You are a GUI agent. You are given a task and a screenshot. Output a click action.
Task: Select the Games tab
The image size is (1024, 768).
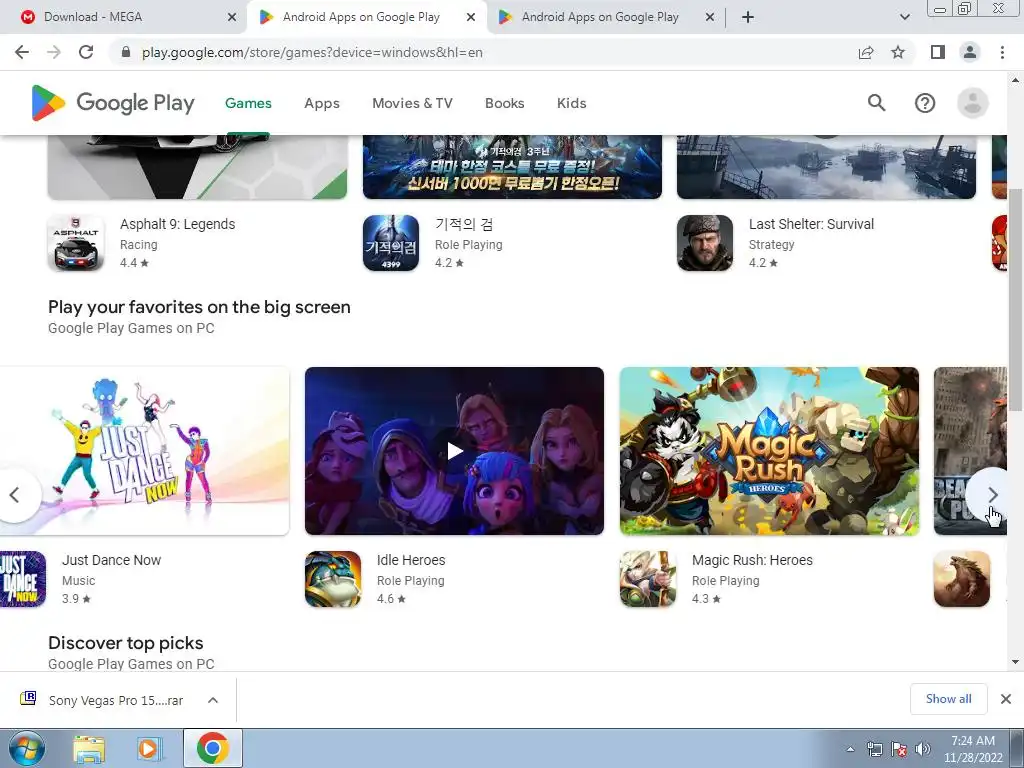pyautogui.click(x=248, y=103)
